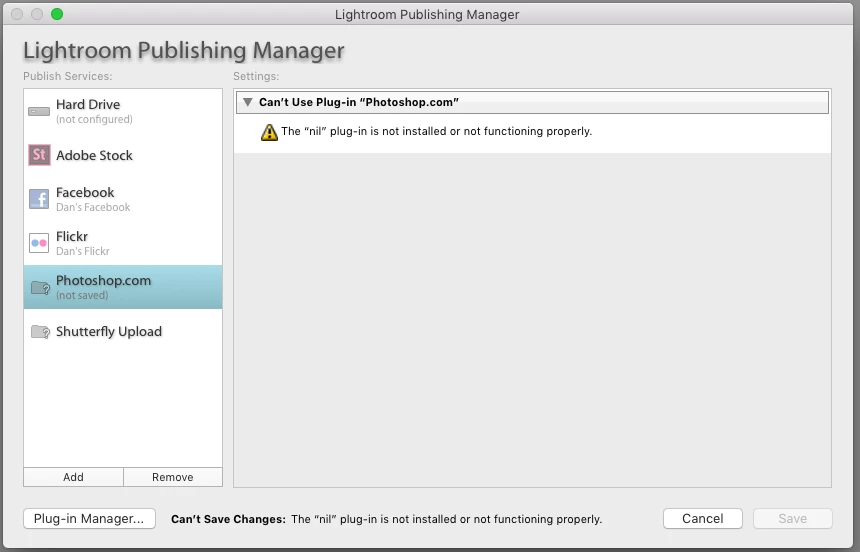Click the Photoshop.com folder question icon

coord(40,288)
